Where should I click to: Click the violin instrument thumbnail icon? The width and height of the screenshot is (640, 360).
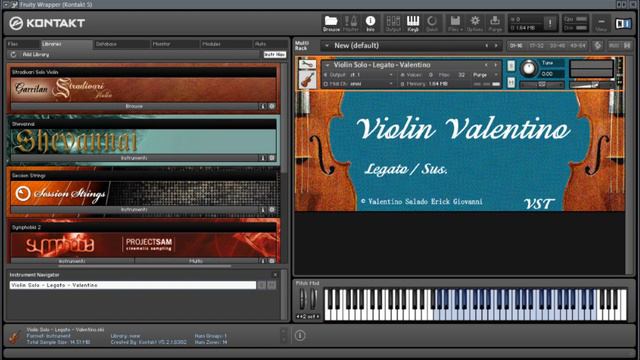(x=307, y=80)
